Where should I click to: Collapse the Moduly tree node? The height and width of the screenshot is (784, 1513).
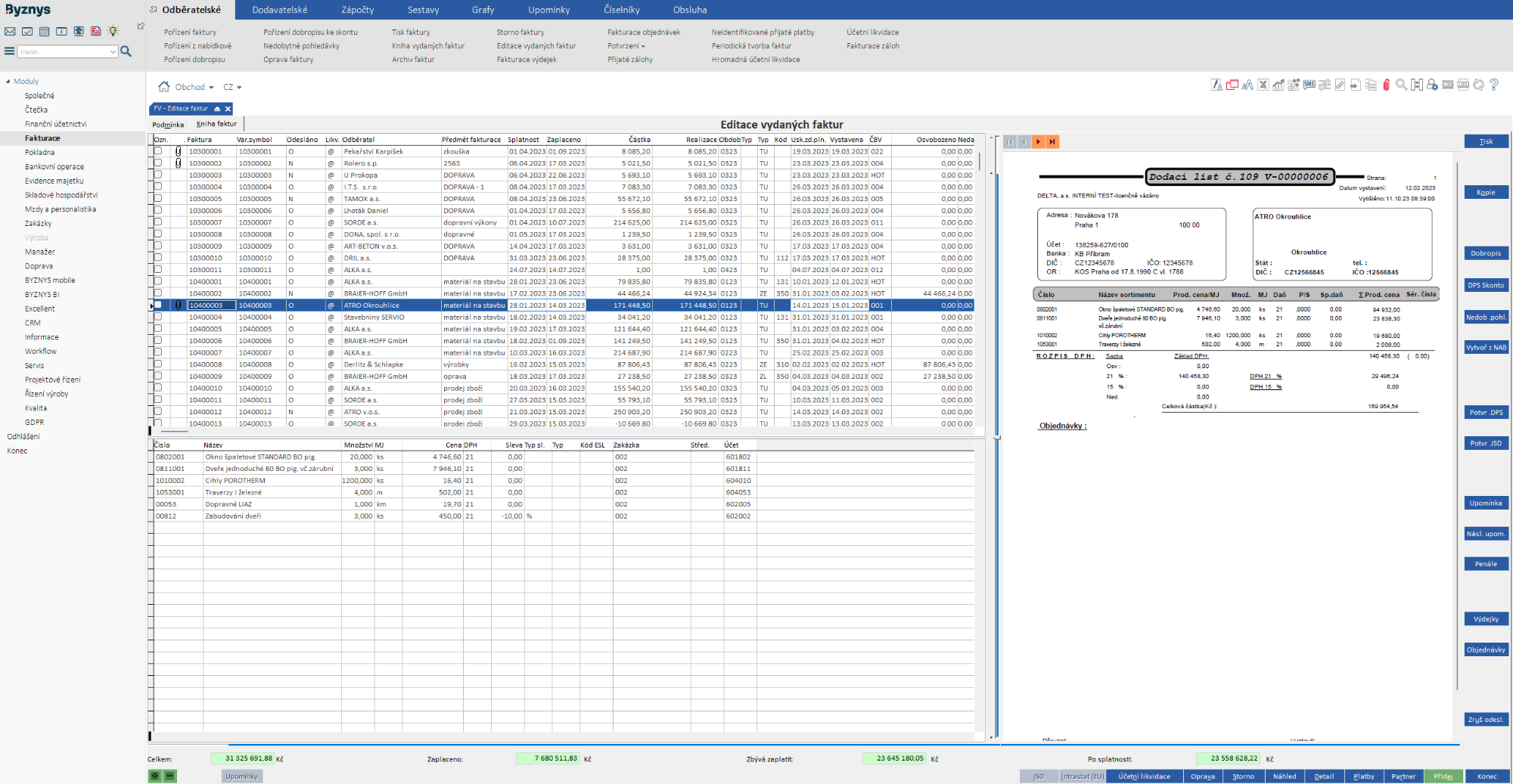pos(8,82)
